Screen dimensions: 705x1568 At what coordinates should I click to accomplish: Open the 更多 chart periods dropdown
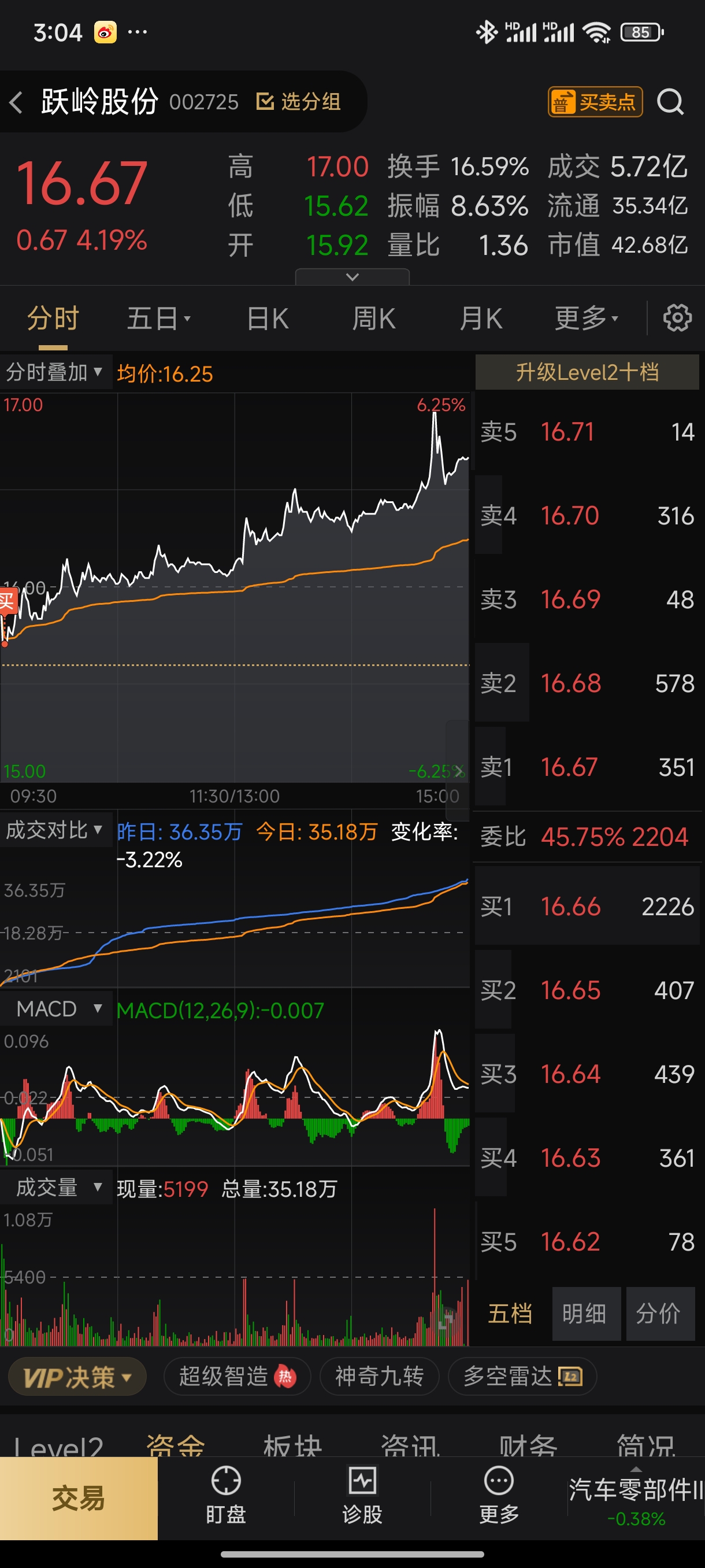pos(587,319)
